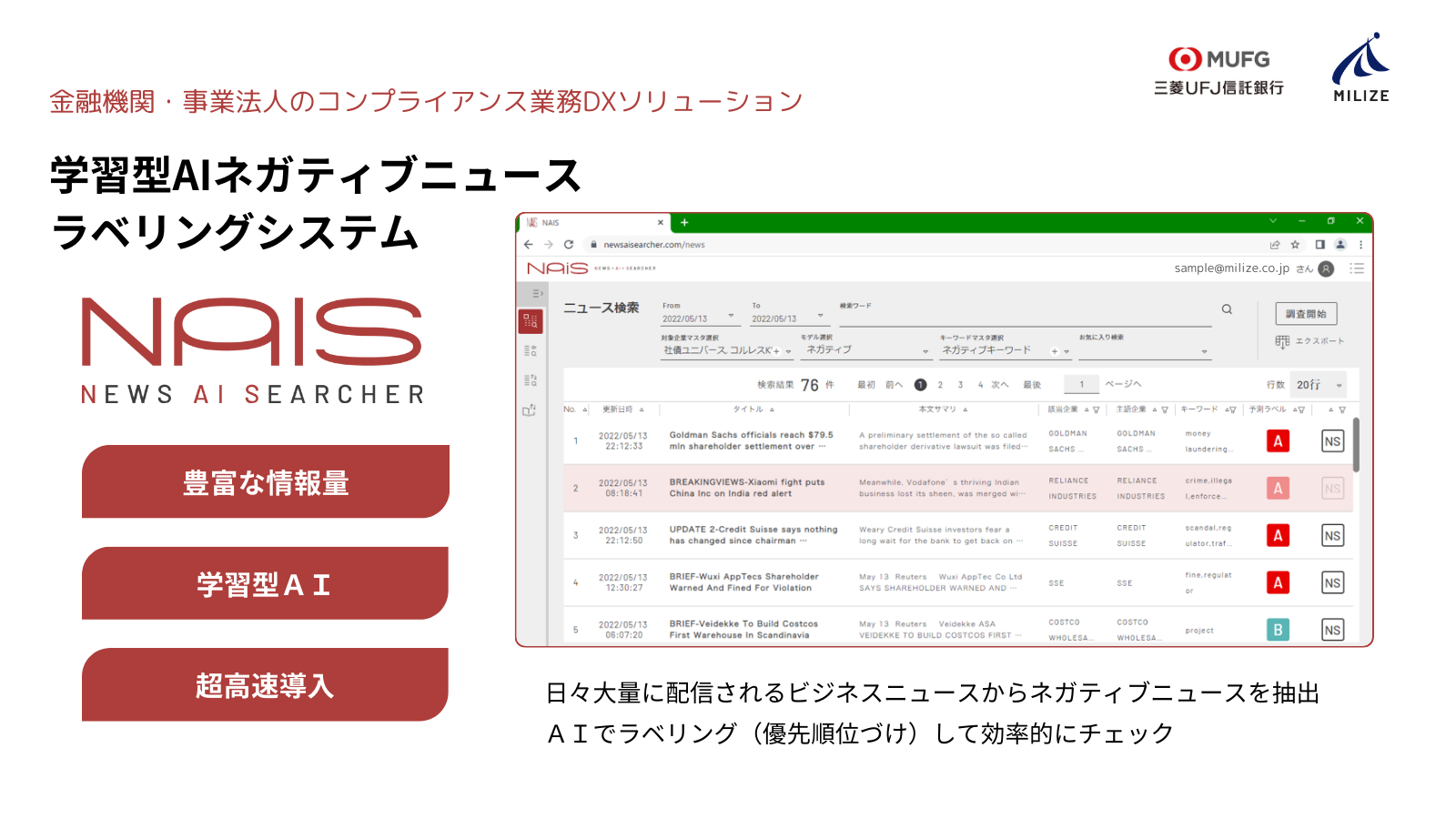Filter the 該当企業 column
1456x819 pixels.
1097,410
